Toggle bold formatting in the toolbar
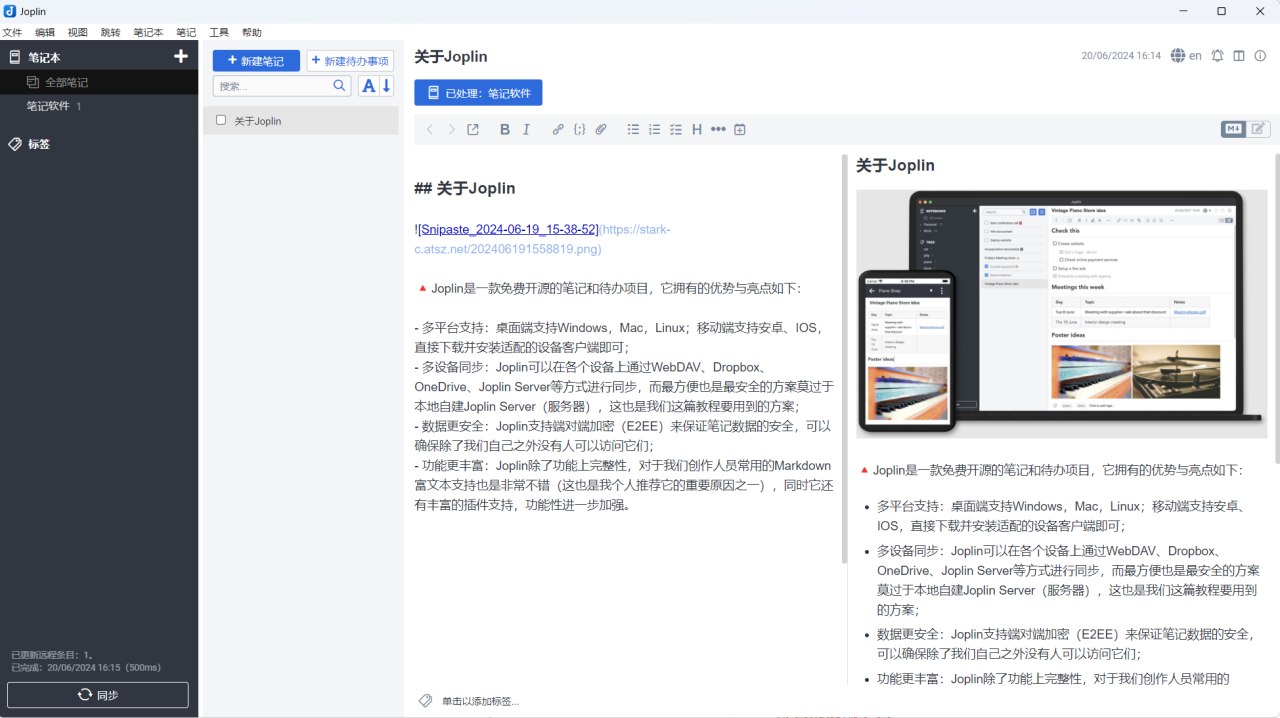Screen dimensions: 1280x718 [504, 129]
